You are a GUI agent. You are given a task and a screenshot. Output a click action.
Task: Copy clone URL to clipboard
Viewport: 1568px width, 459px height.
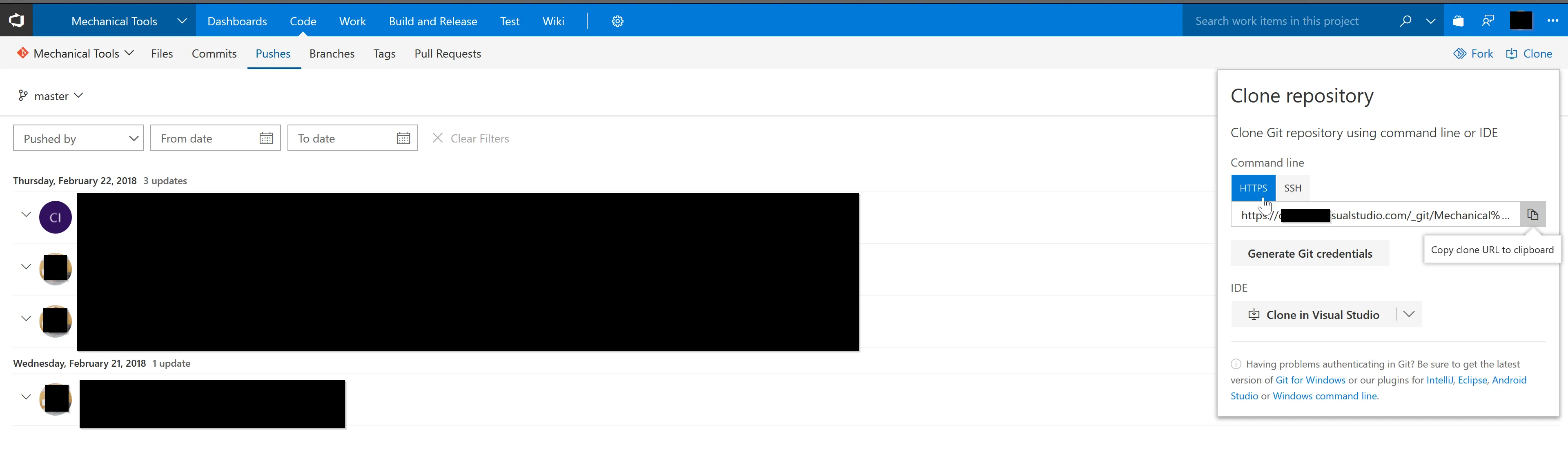[1532, 215]
